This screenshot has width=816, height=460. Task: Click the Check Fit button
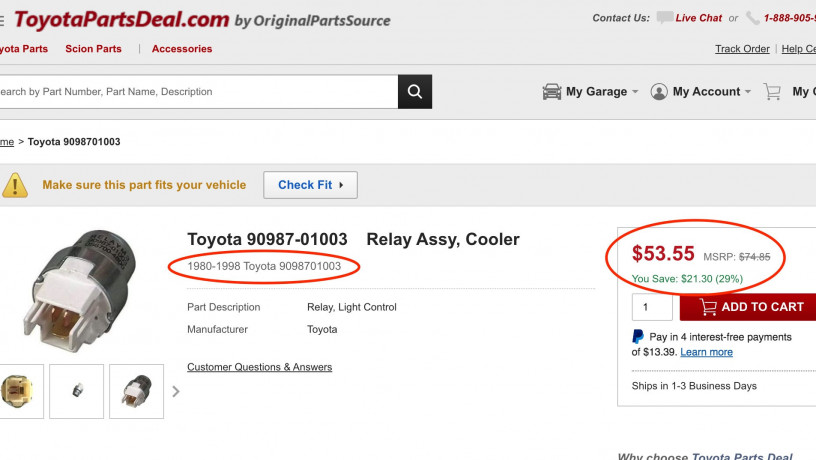310,185
